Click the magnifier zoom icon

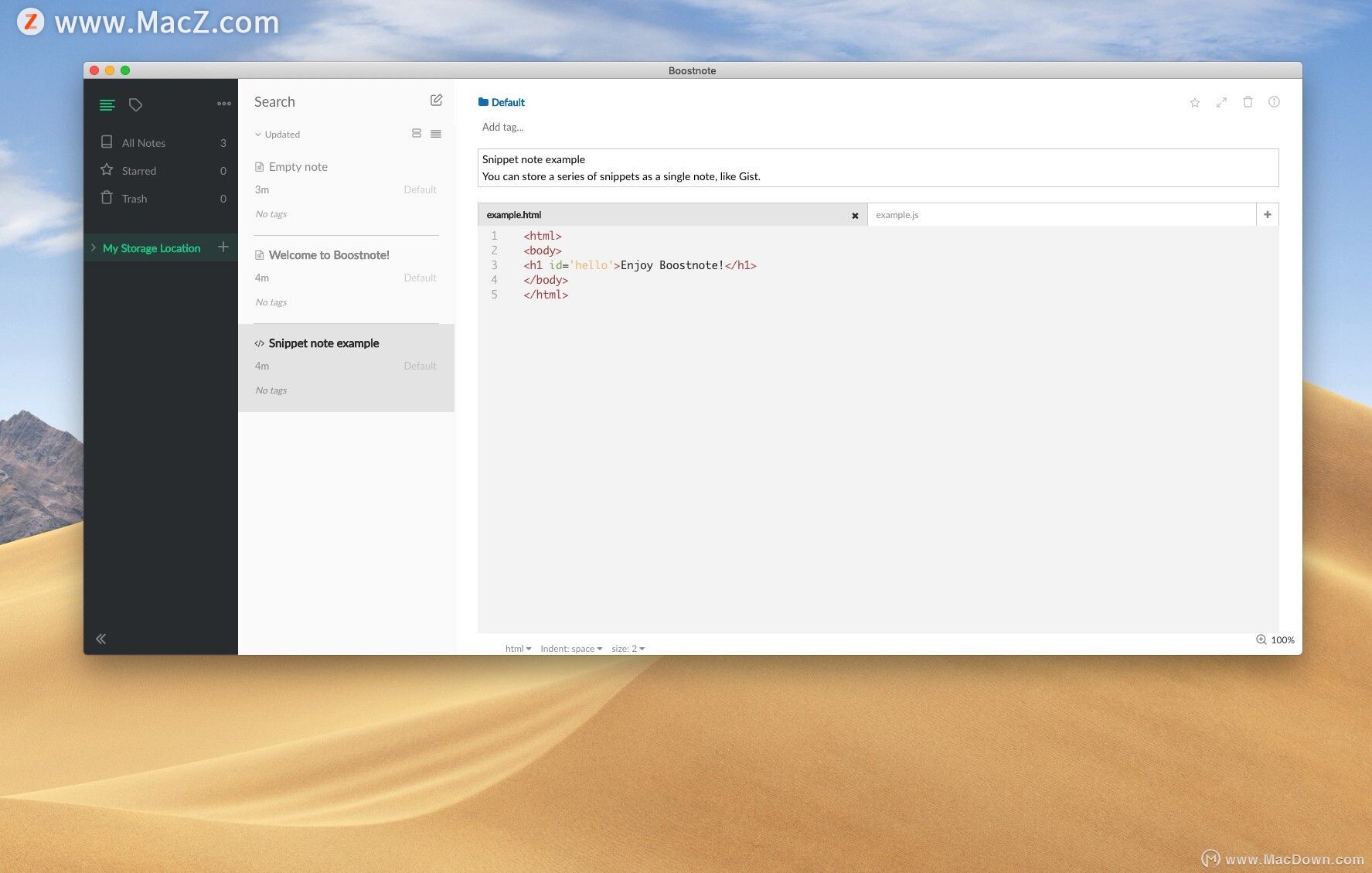point(1261,639)
